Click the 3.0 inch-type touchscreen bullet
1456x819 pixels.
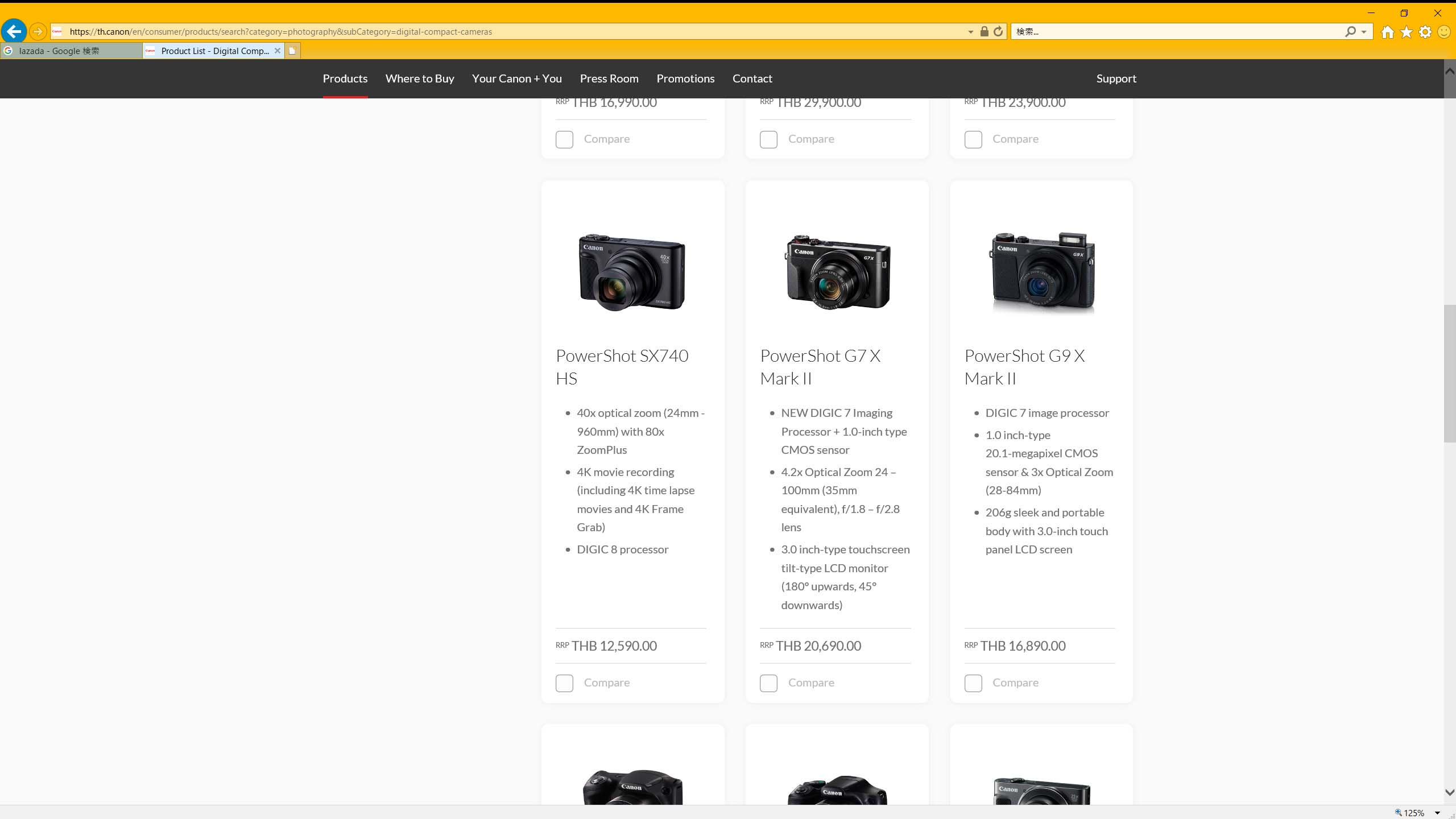point(845,577)
